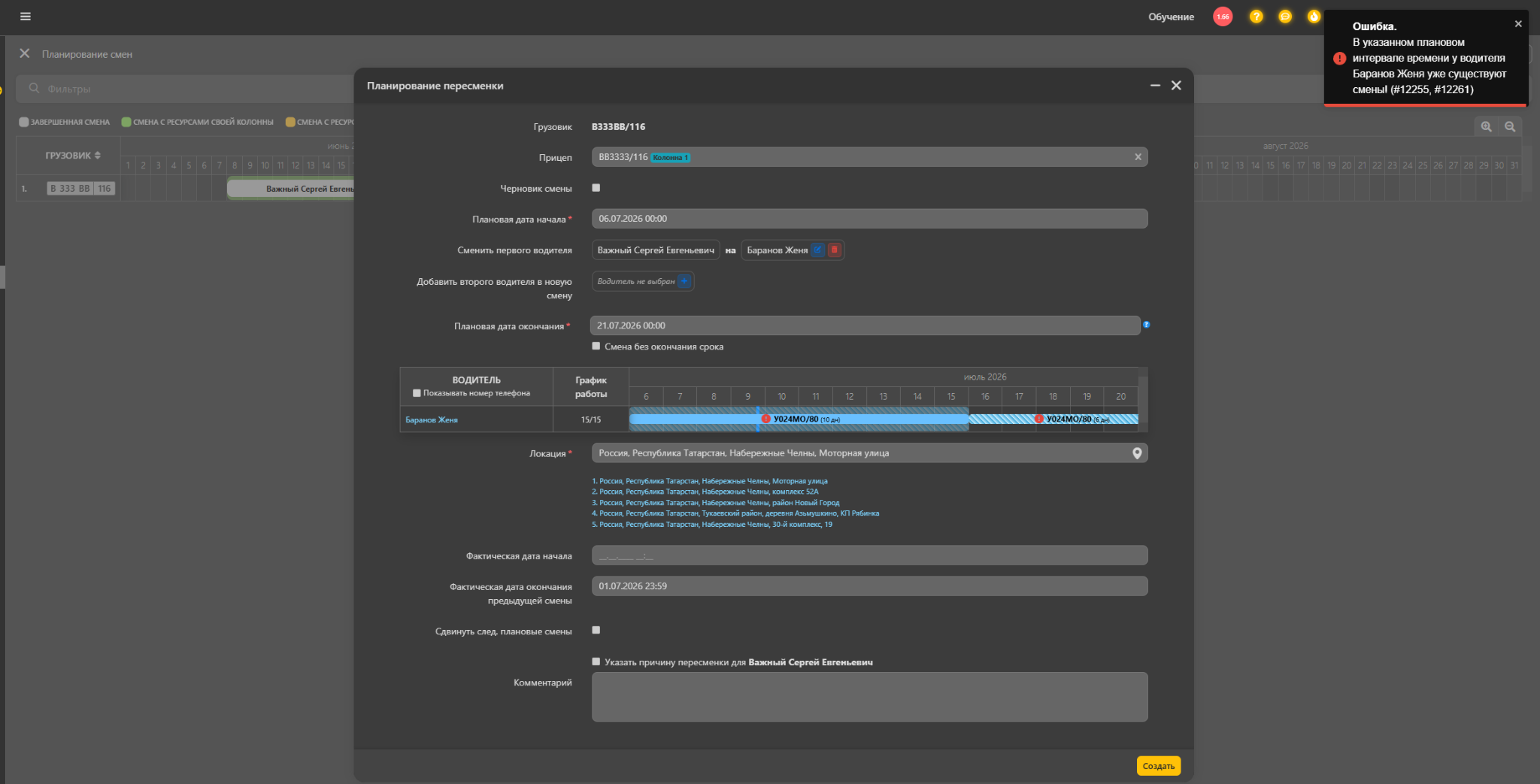The height and width of the screenshot is (784, 1540).
Task: Edit the replacement driver Баранов Женя
Action: 817,250
